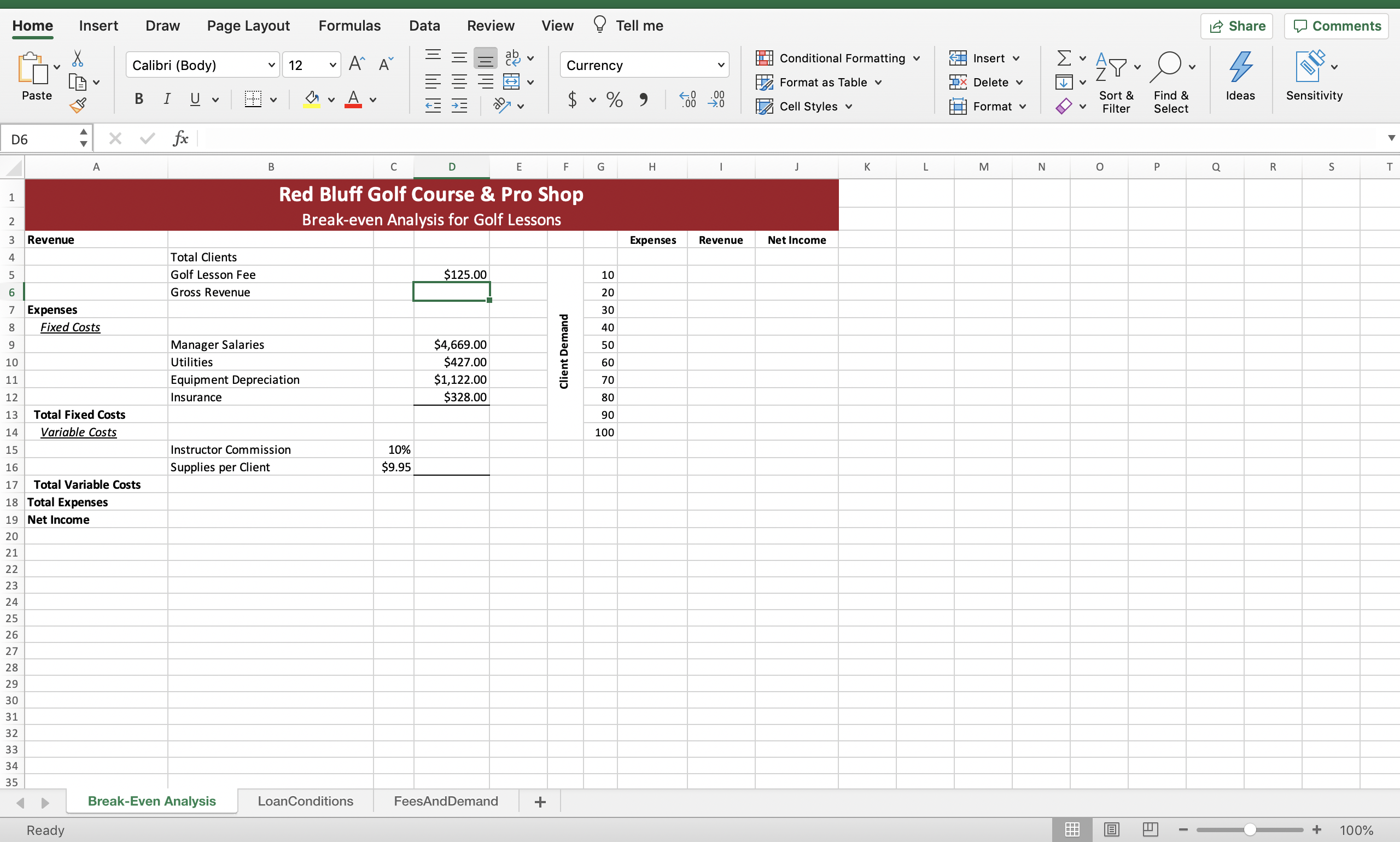The width and height of the screenshot is (1400, 842).
Task: Click the Share button
Action: pos(1236,26)
